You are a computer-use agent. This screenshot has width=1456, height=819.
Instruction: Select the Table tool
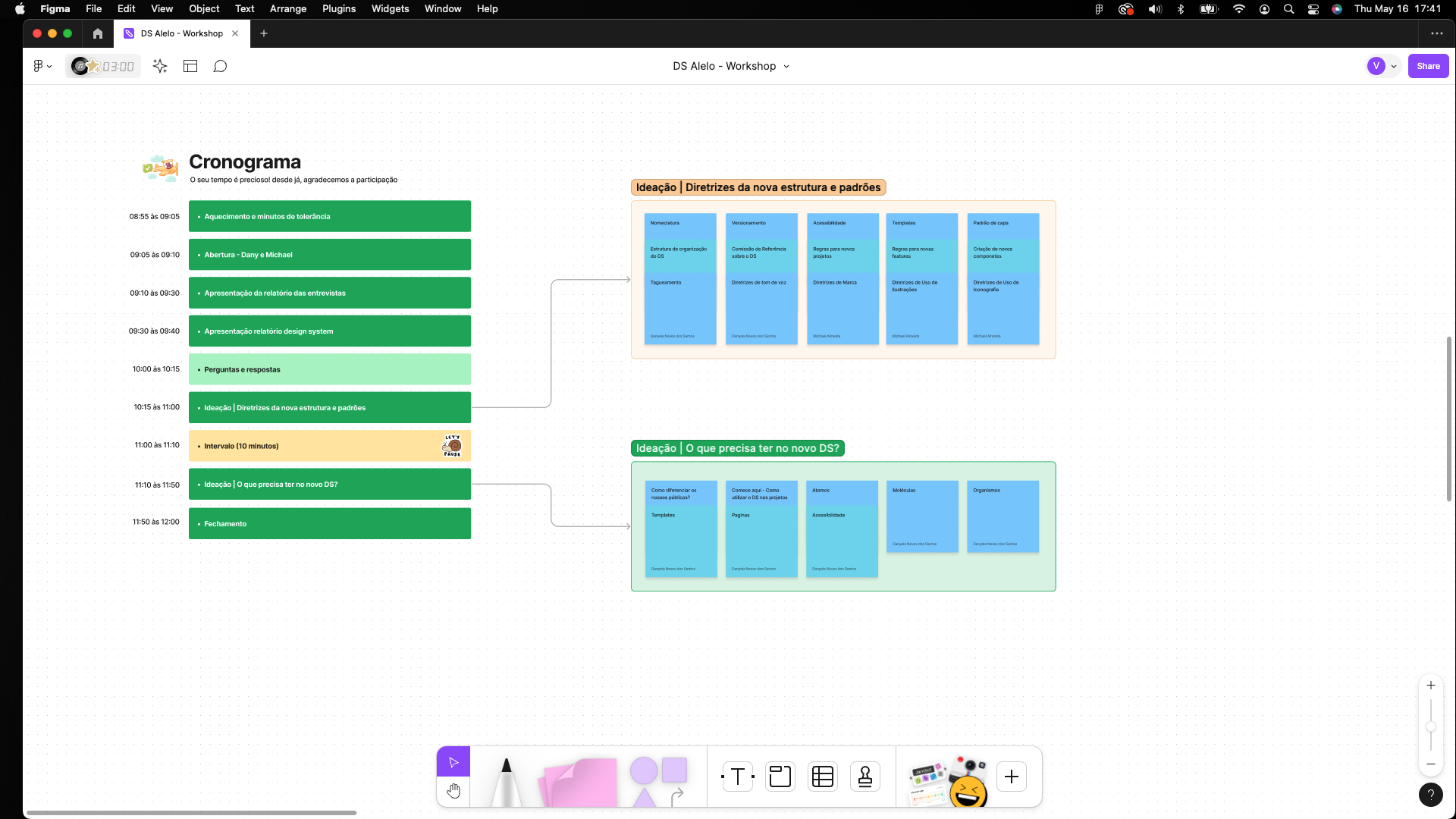823,777
